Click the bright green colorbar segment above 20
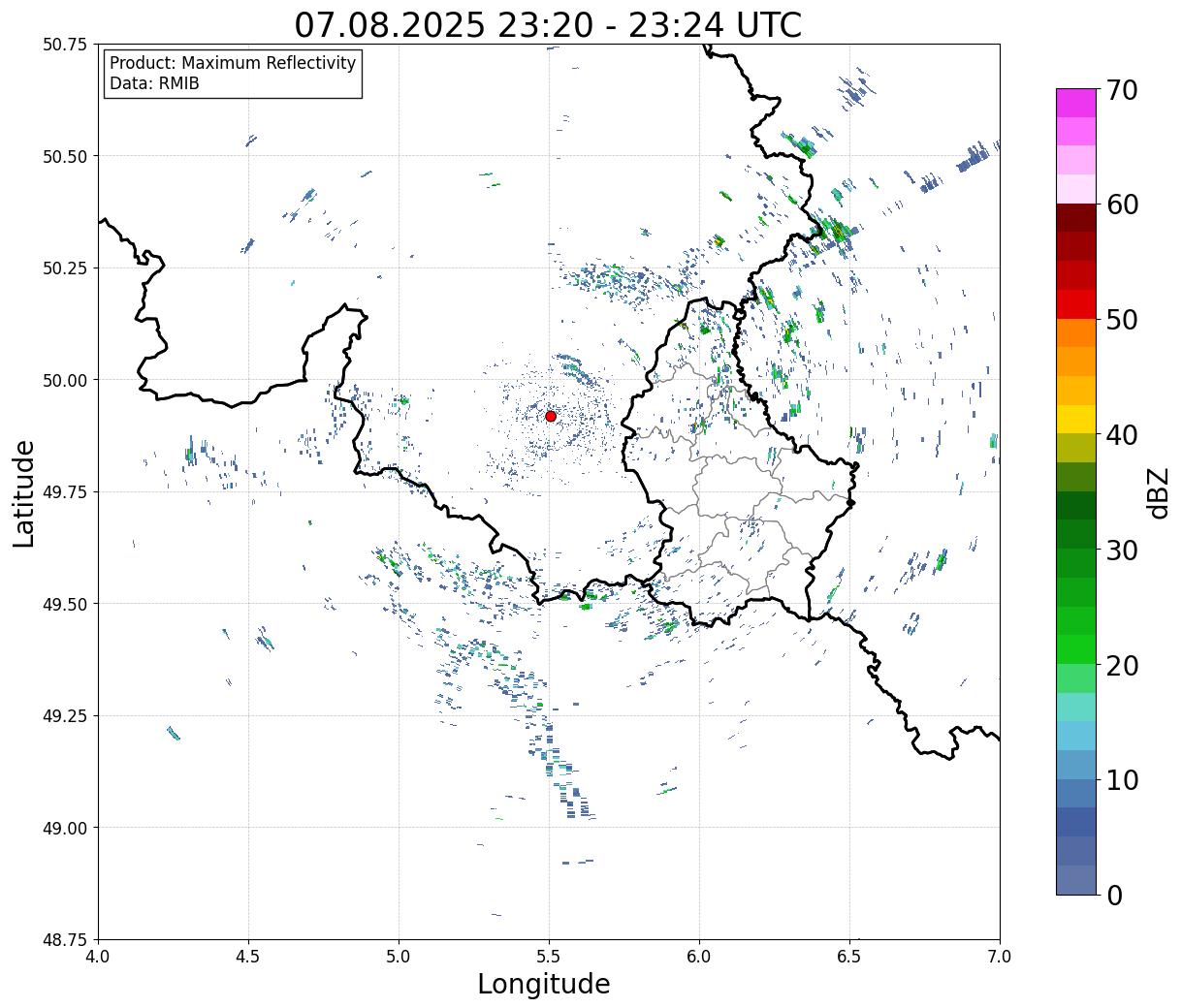This screenshot has width=1182, height=1008. click(1076, 649)
